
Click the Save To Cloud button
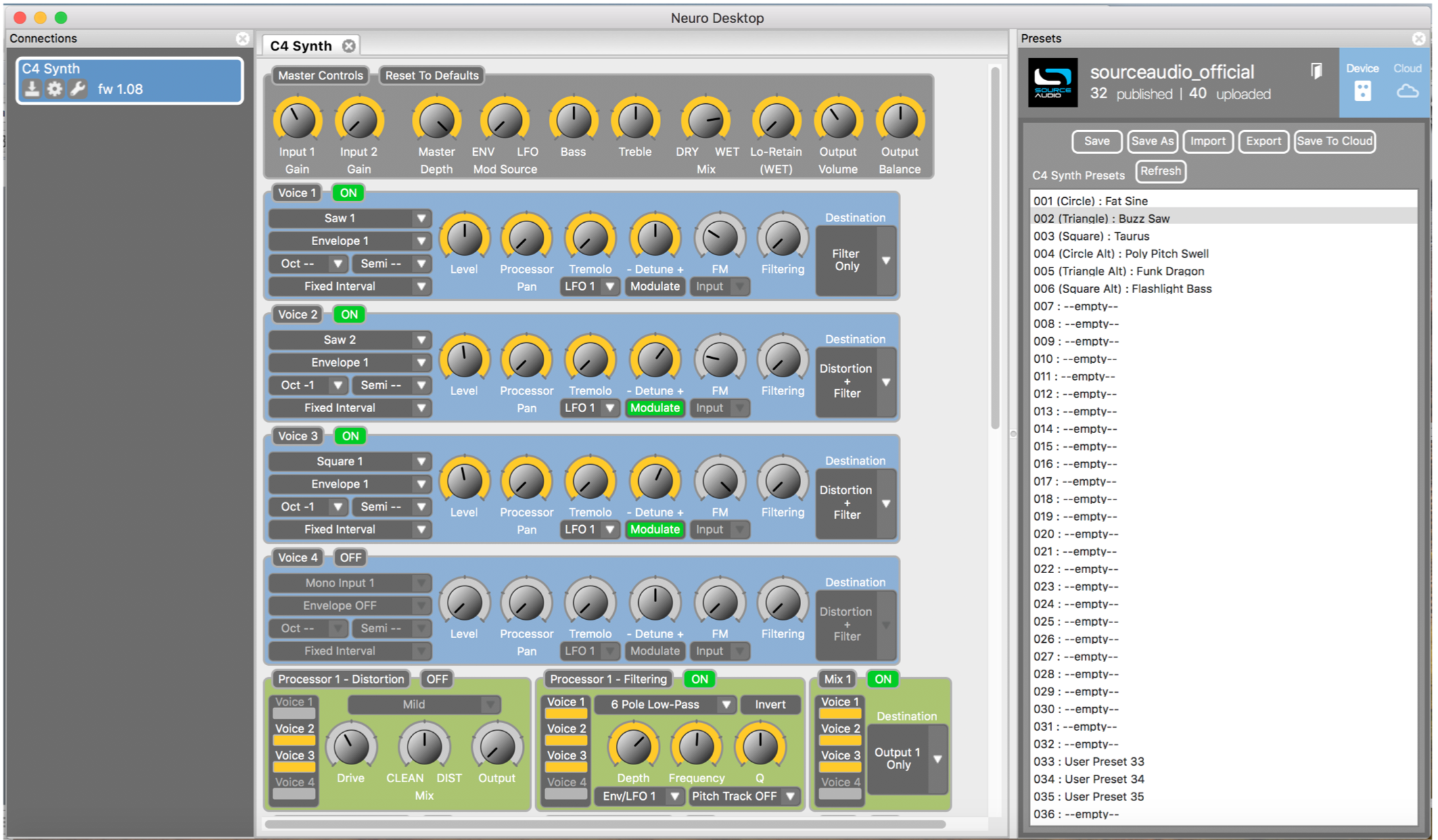(x=1334, y=141)
